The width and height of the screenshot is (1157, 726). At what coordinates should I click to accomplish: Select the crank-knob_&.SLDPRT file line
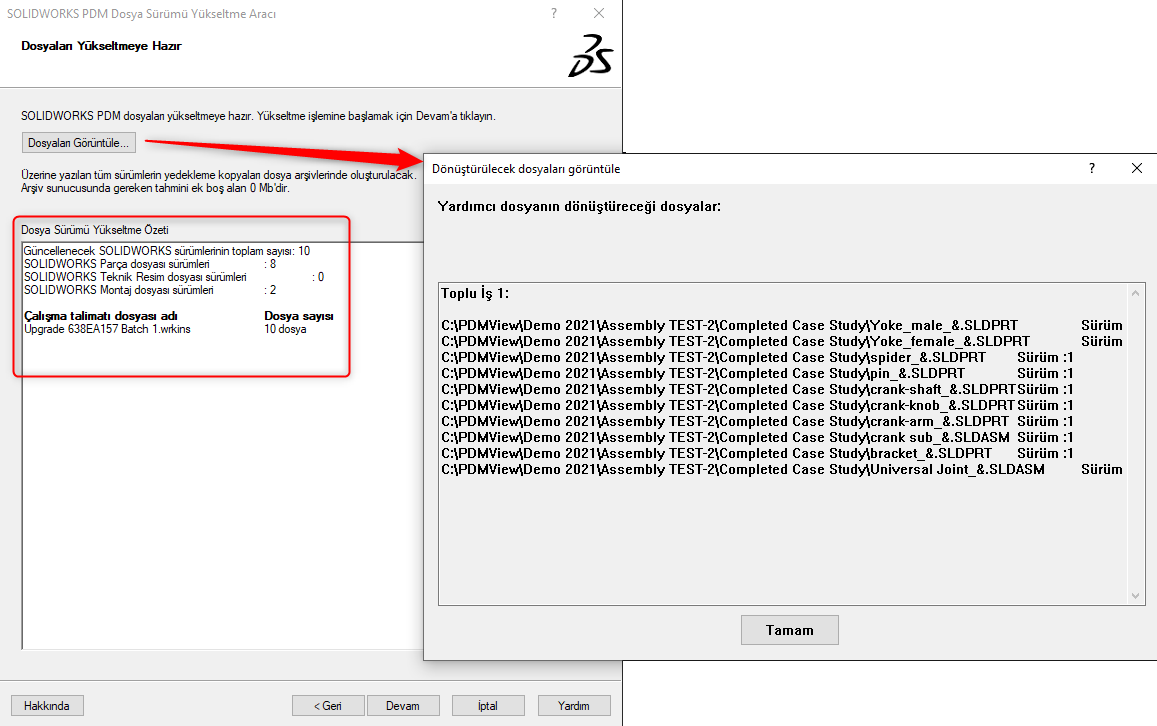click(x=758, y=406)
